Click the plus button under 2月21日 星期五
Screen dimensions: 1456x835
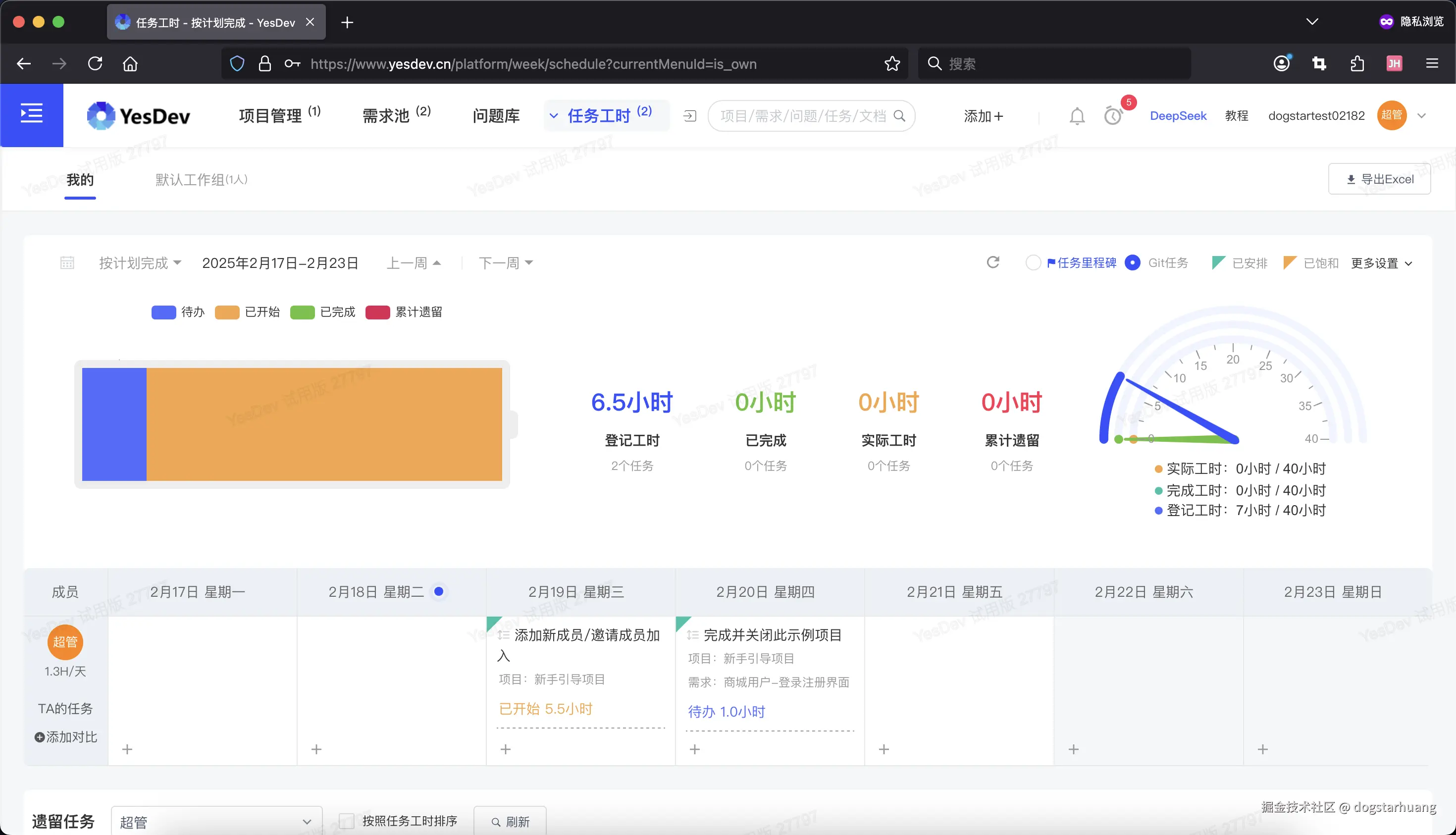coord(884,748)
